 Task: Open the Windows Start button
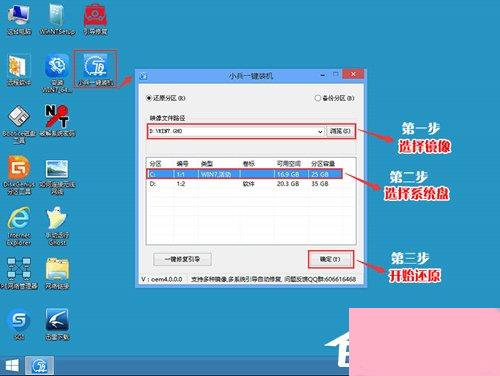point(12,366)
